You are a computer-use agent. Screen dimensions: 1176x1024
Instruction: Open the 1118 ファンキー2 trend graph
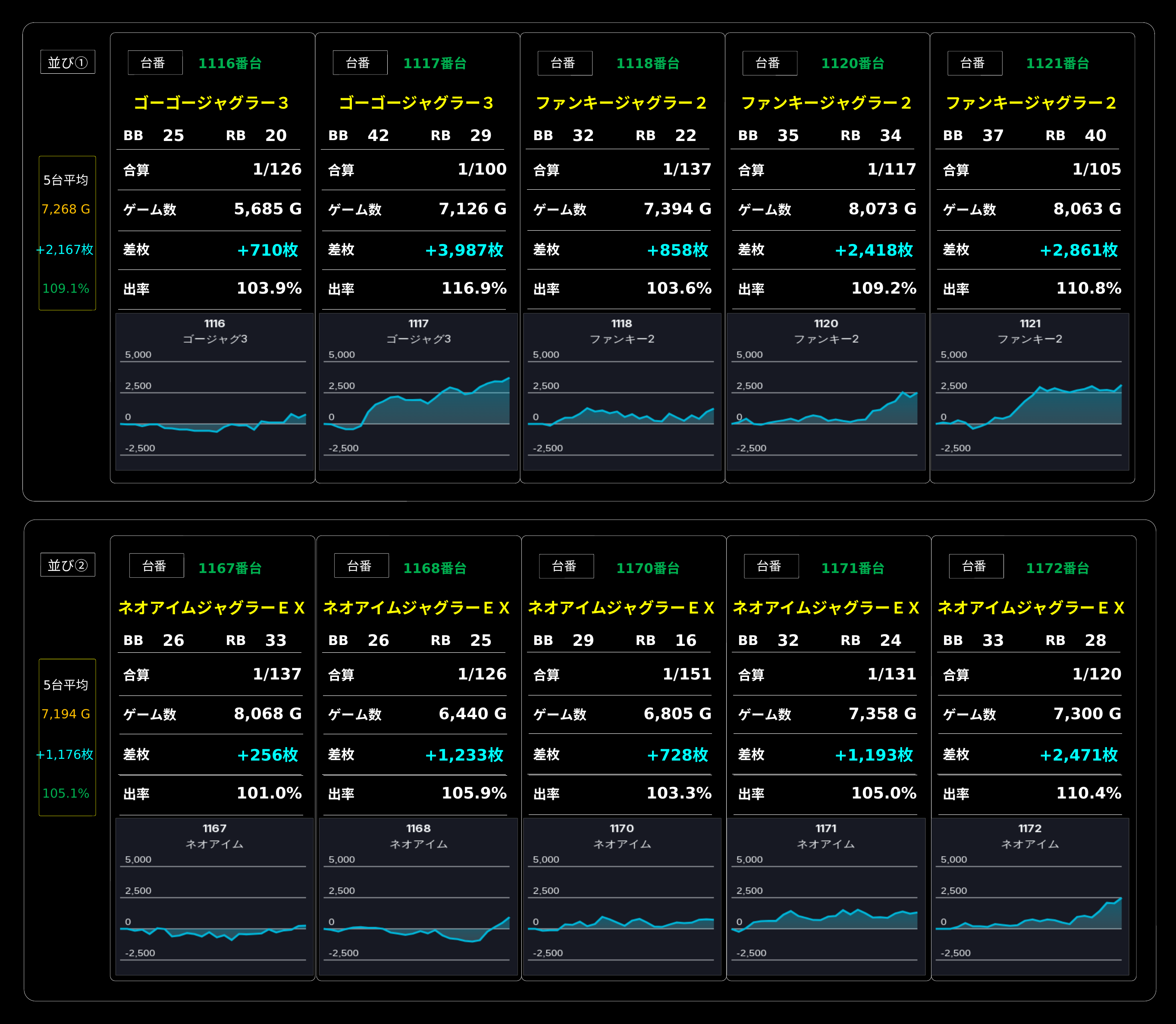[622, 391]
